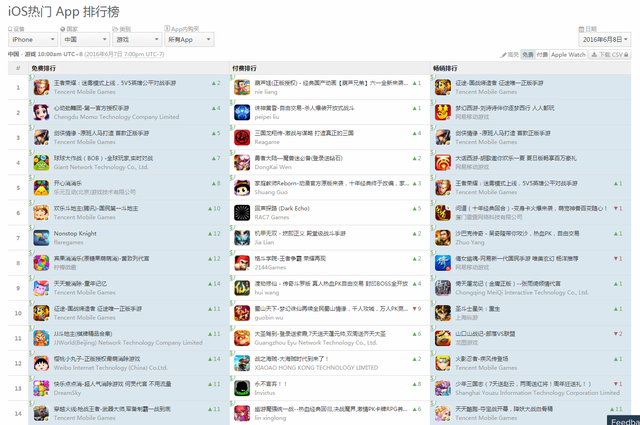
Task: Open the Invictus app icon
Action: 242,388
